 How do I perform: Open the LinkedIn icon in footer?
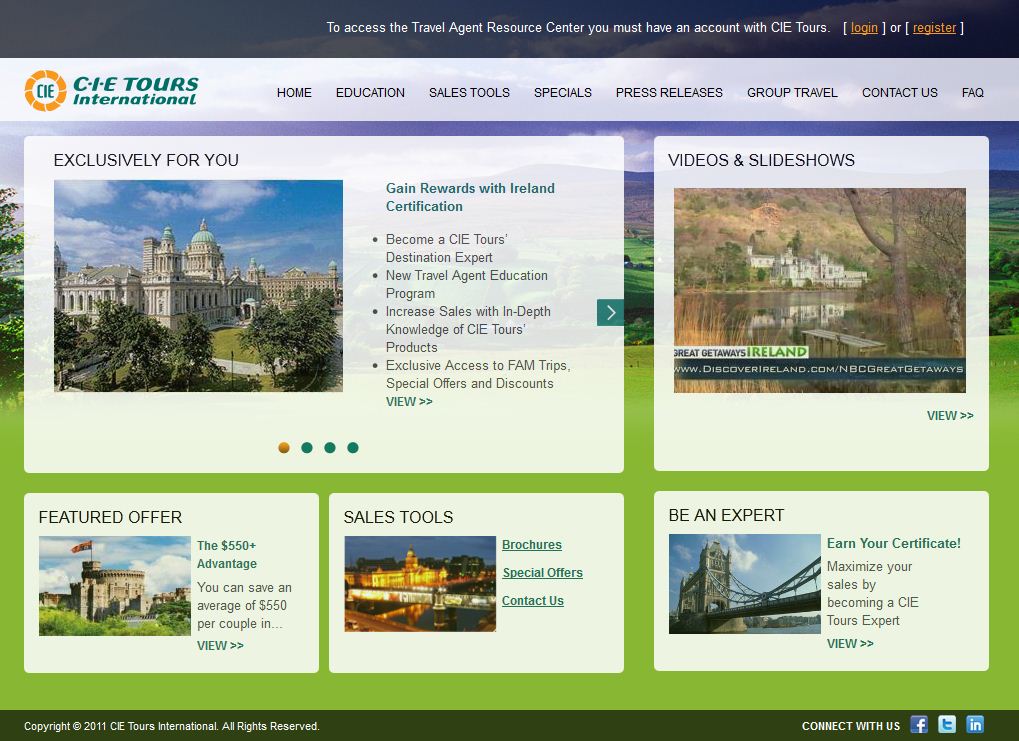[x=975, y=724]
